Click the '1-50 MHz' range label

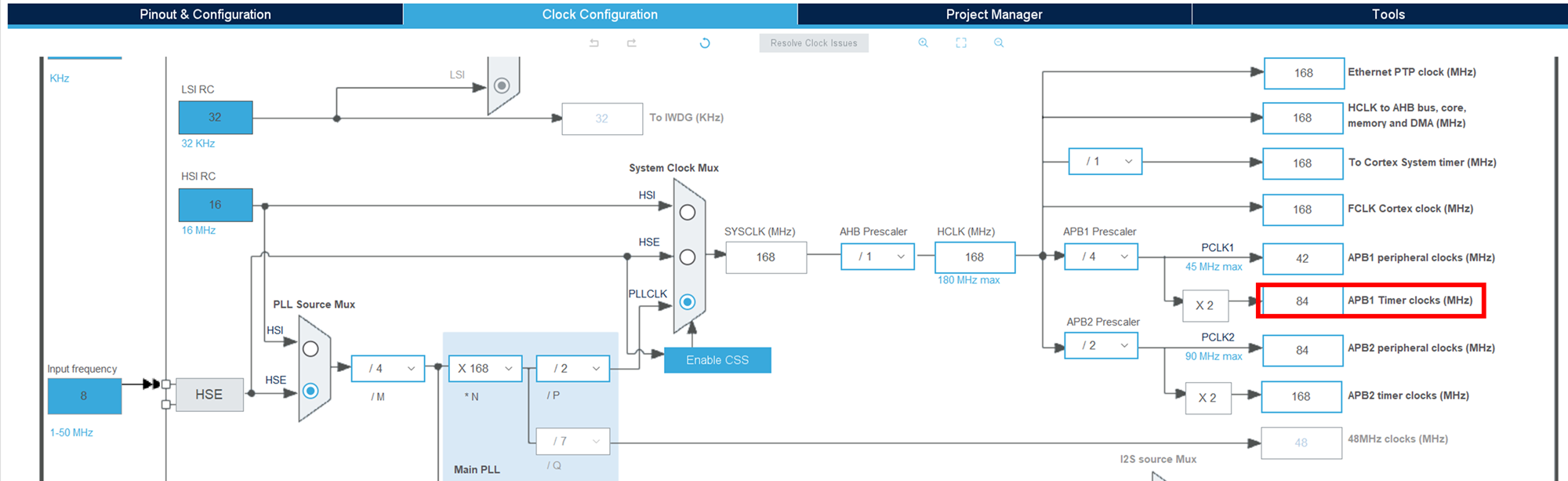point(71,432)
